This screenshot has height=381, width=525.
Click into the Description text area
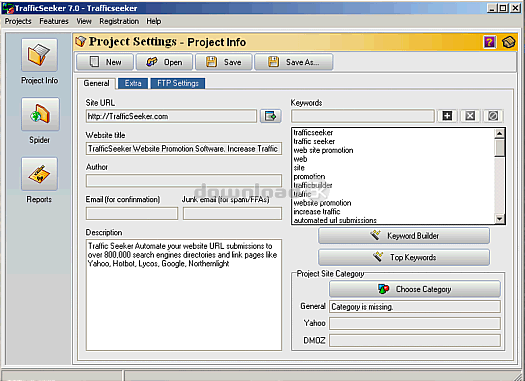pyautogui.click(x=183, y=295)
